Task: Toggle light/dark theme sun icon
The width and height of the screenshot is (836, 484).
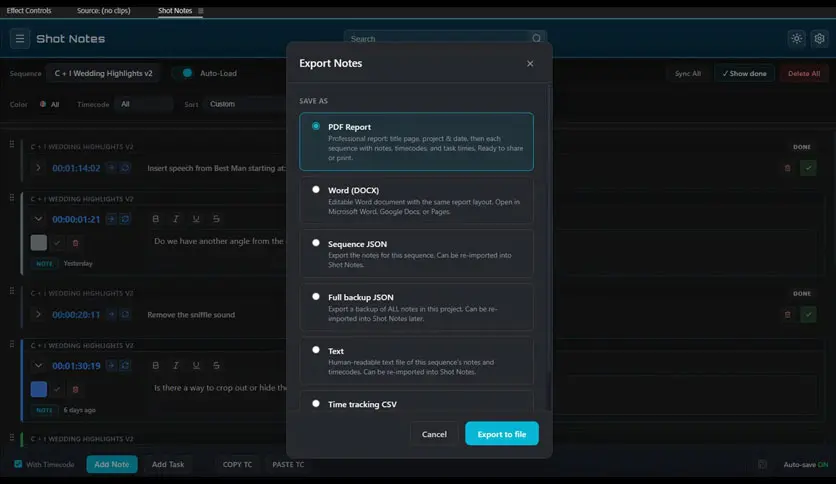Action: point(797,38)
